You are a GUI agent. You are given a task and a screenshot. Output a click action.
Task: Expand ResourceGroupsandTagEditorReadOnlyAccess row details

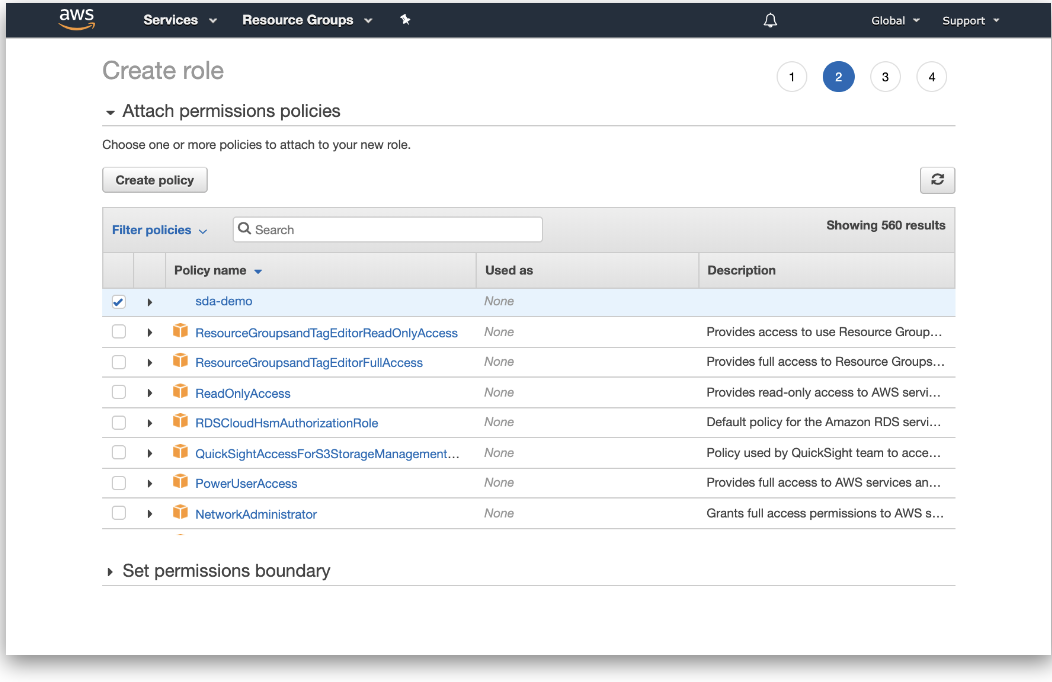click(150, 333)
